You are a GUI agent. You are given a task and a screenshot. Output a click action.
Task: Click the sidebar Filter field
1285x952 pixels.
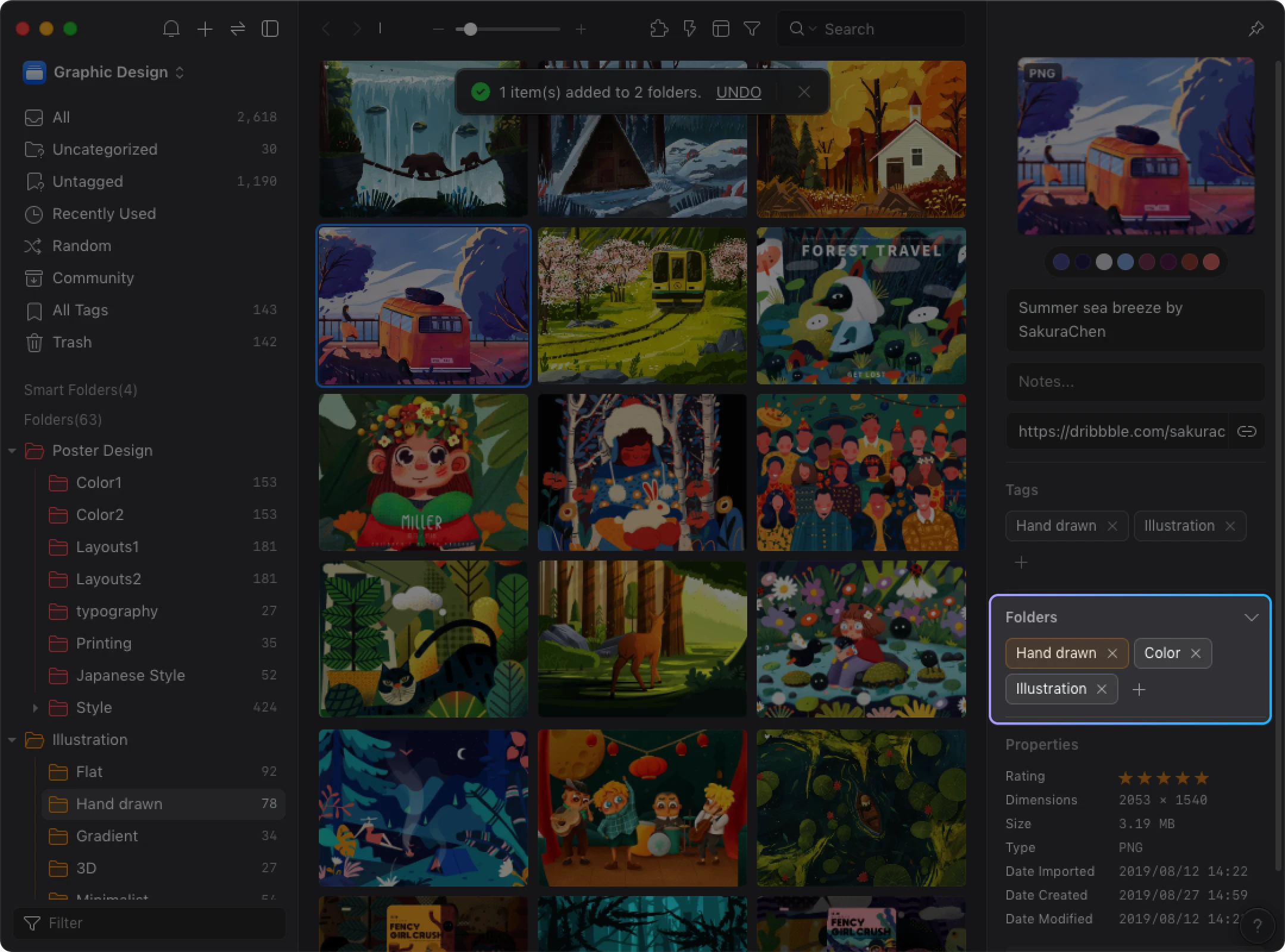pyautogui.click(x=149, y=923)
